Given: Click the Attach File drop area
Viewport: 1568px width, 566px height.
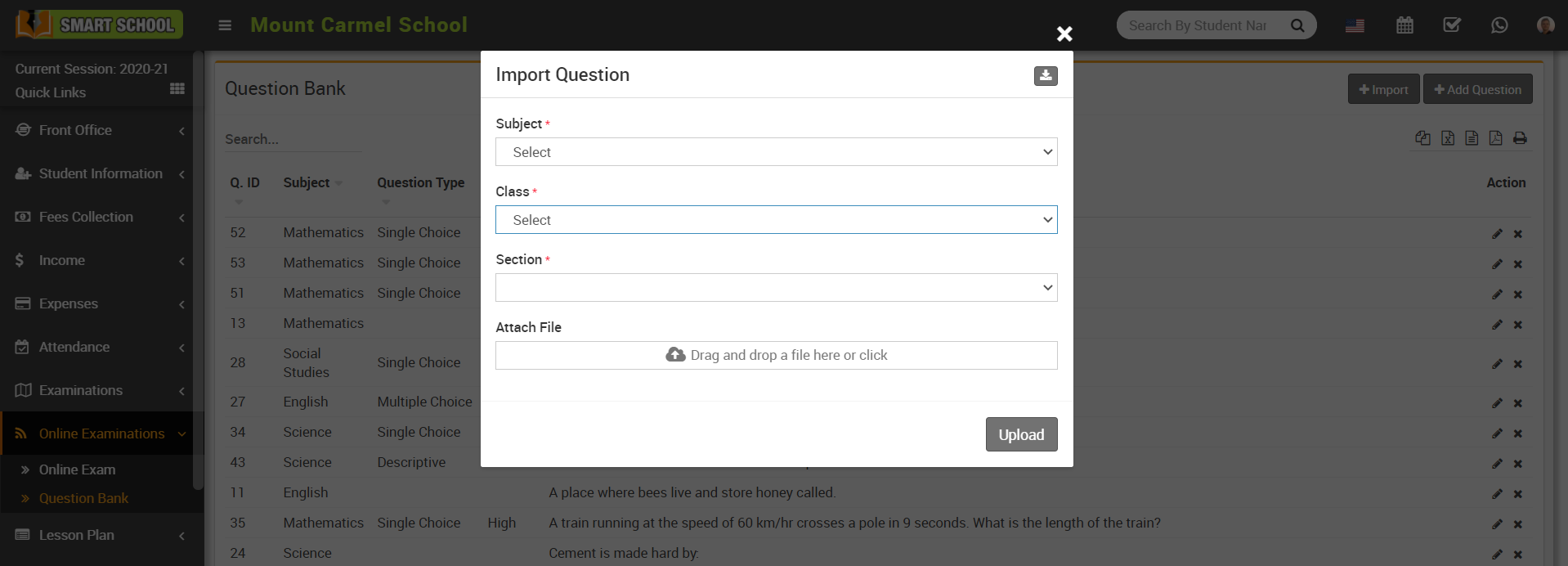Looking at the screenshot, I should [x=776, y=356].
